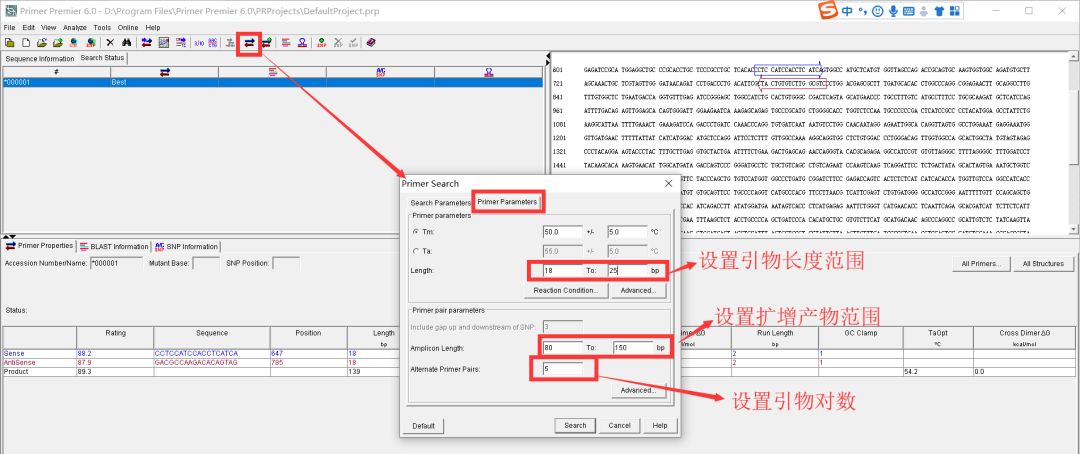Click the project copy icon at toolbar start
1080x454 pixels.
[10, 43]
